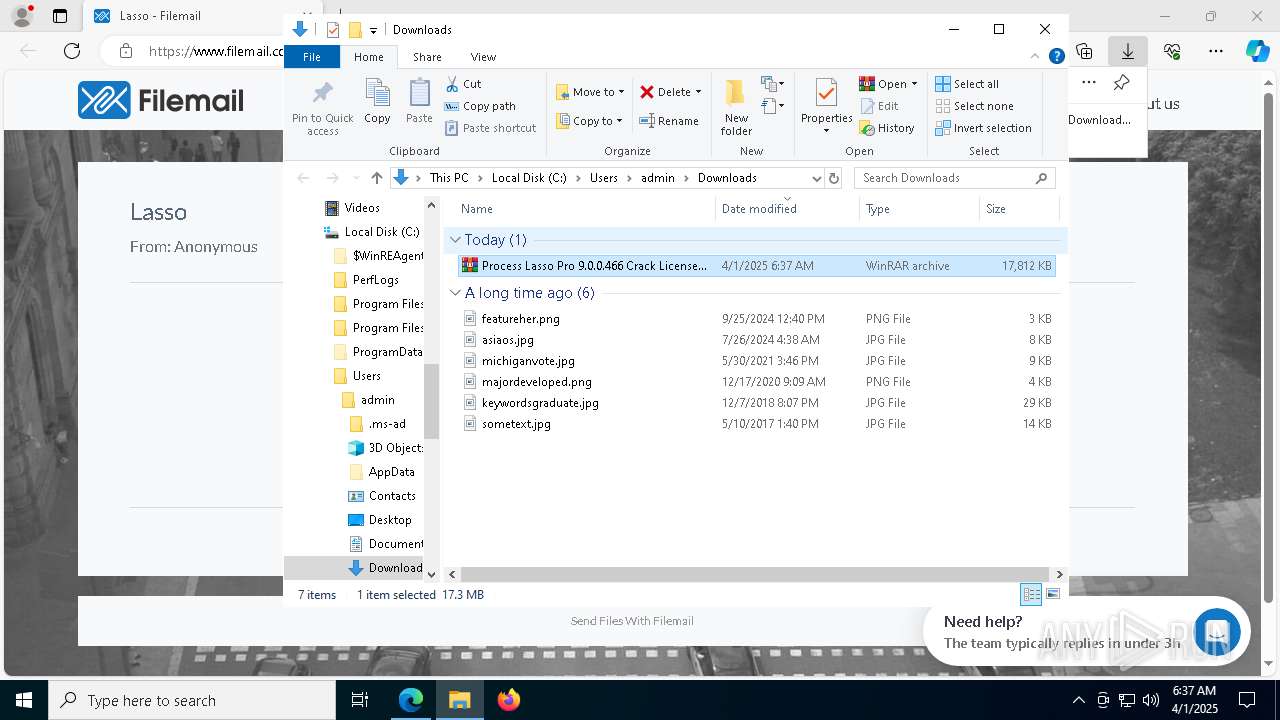Open the File tab
The width and height of the screenshot is (1280, 720).
(312, 57)
